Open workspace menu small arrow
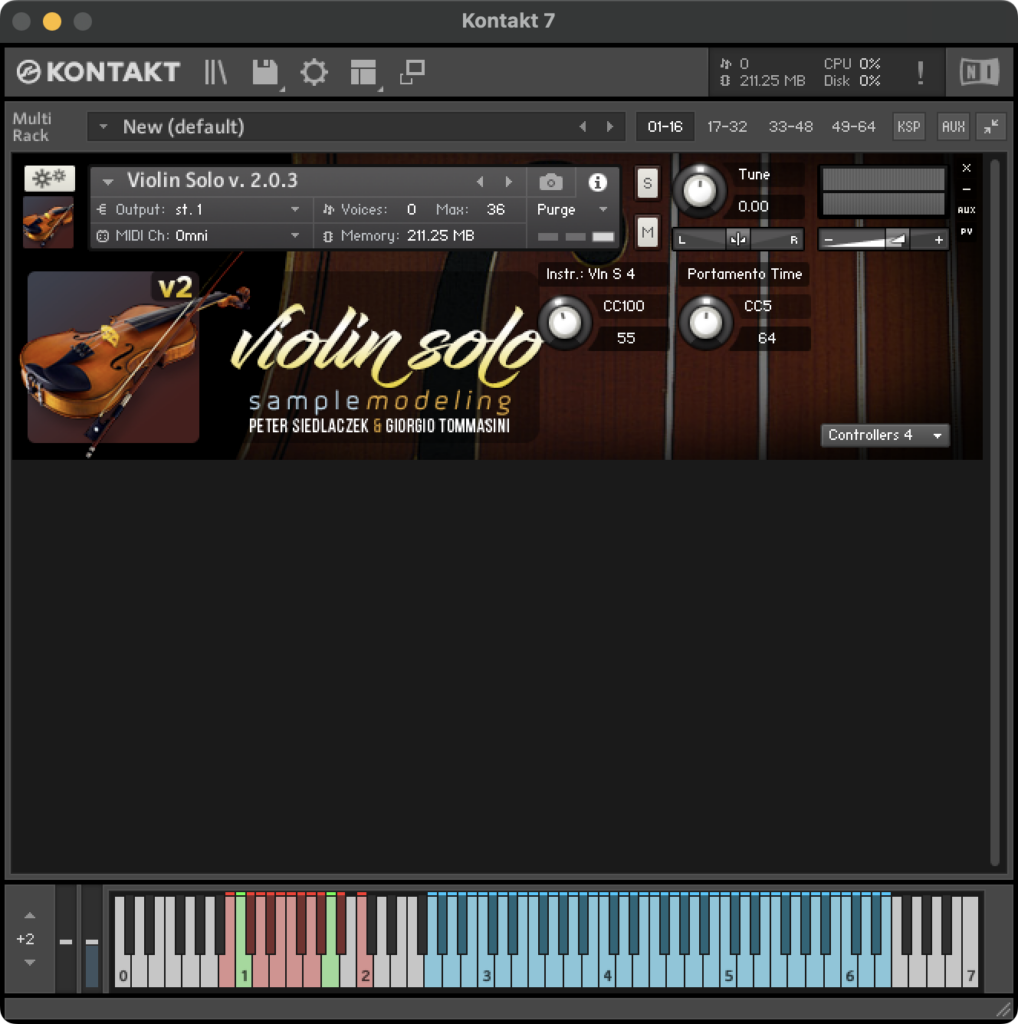Screen dimensions: 1018x1024 coord(380,89)
